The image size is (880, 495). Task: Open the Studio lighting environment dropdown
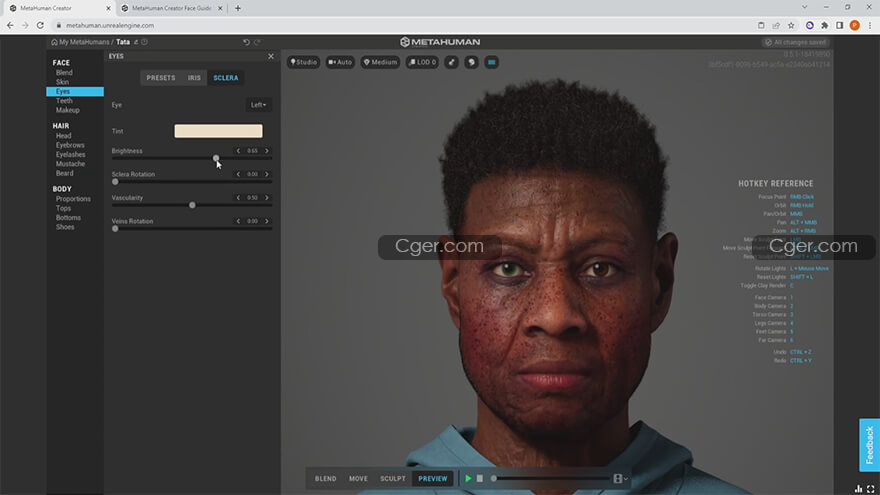pyautogui.click(x=304, y=62)
